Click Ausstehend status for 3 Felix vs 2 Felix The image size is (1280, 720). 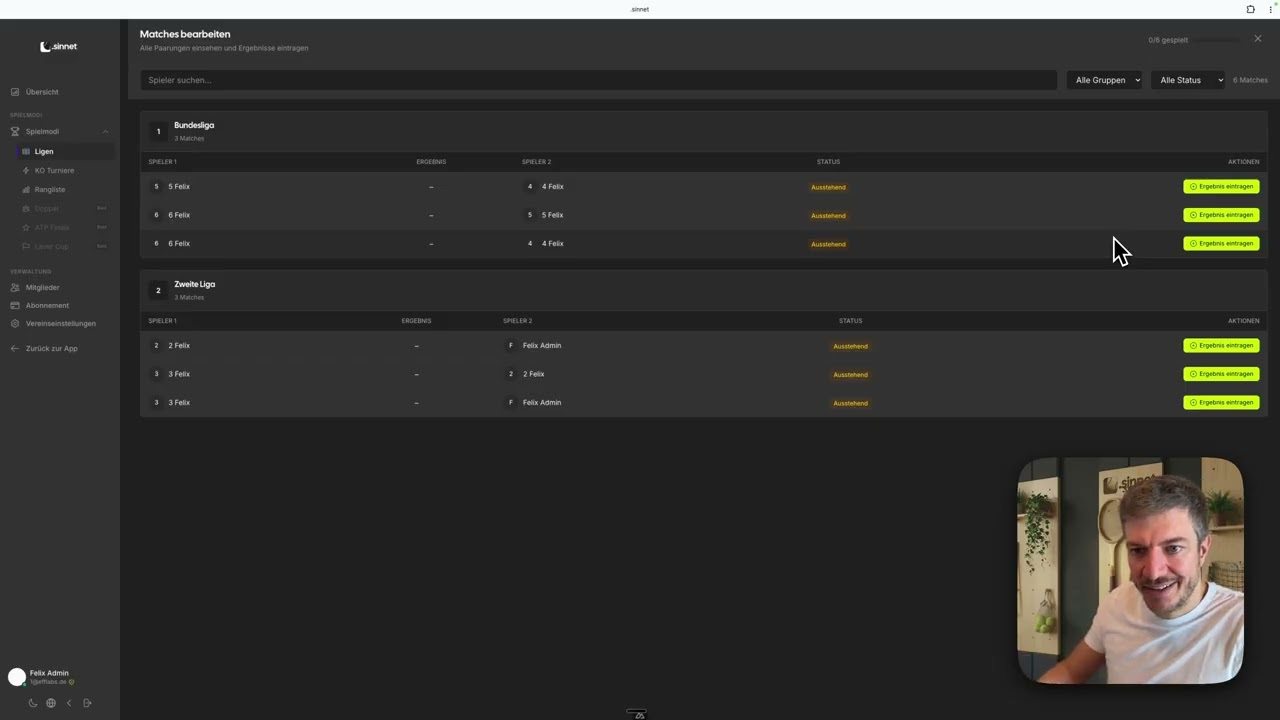point(851,374)
